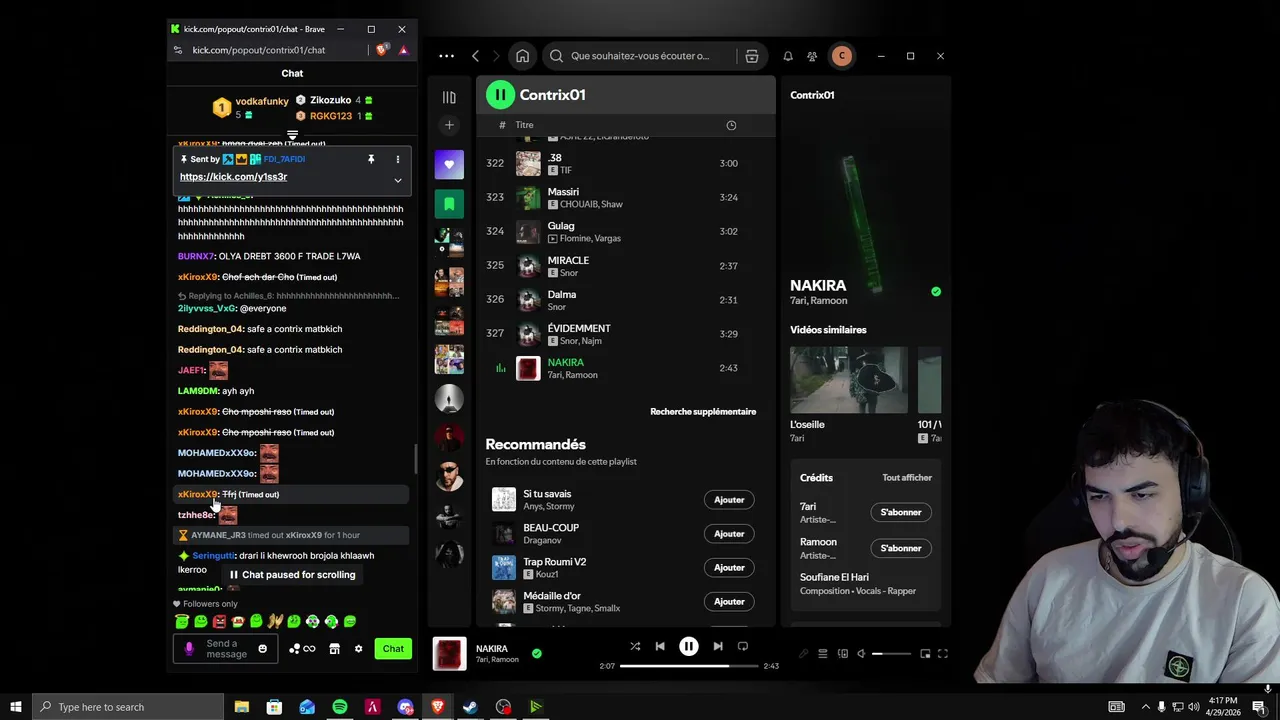The height and width of the screenshot is (720, 1280).
Task: Skip to previous track
Action: (x=660, y=646)
